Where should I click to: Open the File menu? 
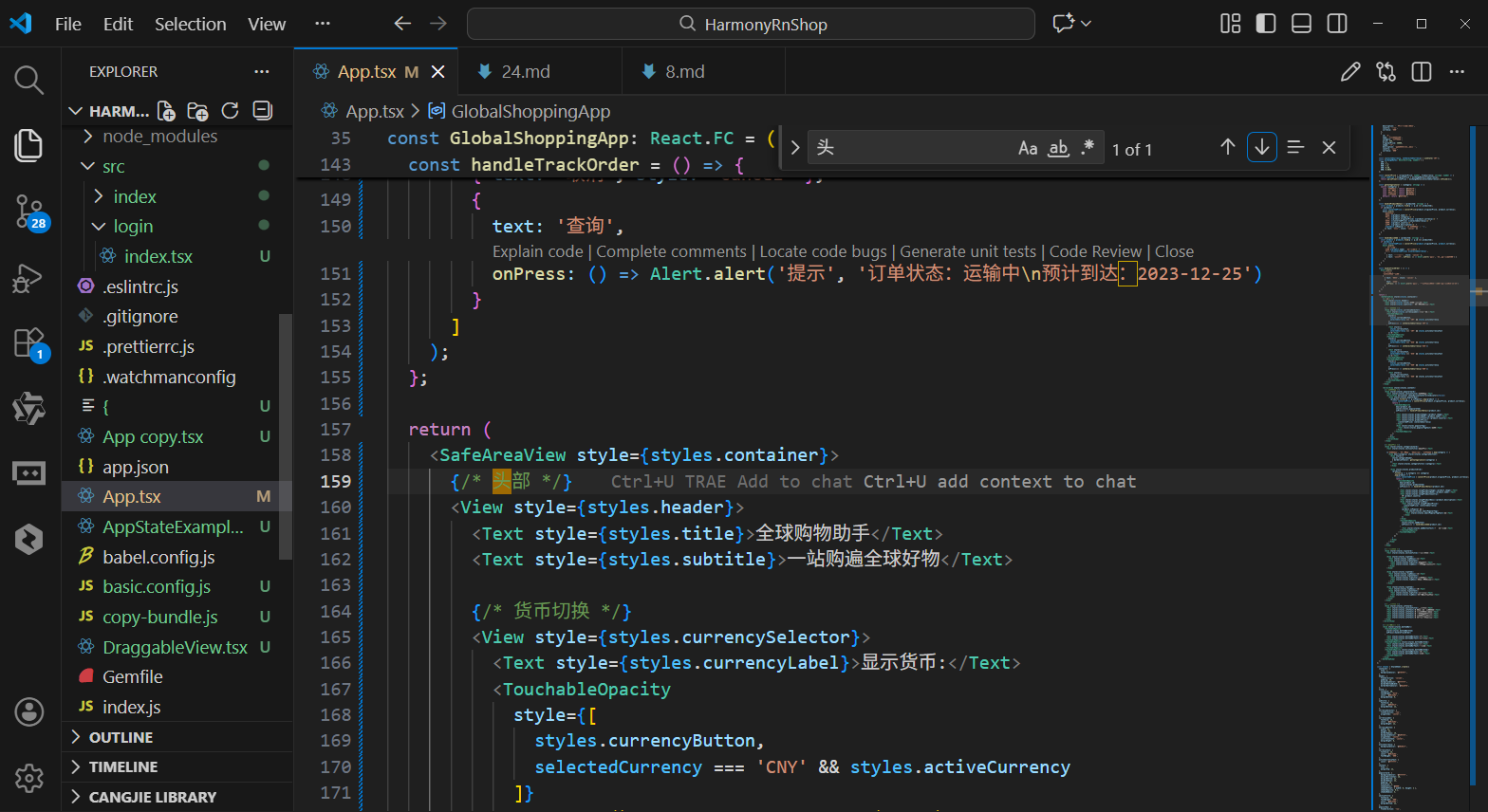pos(68,24)
